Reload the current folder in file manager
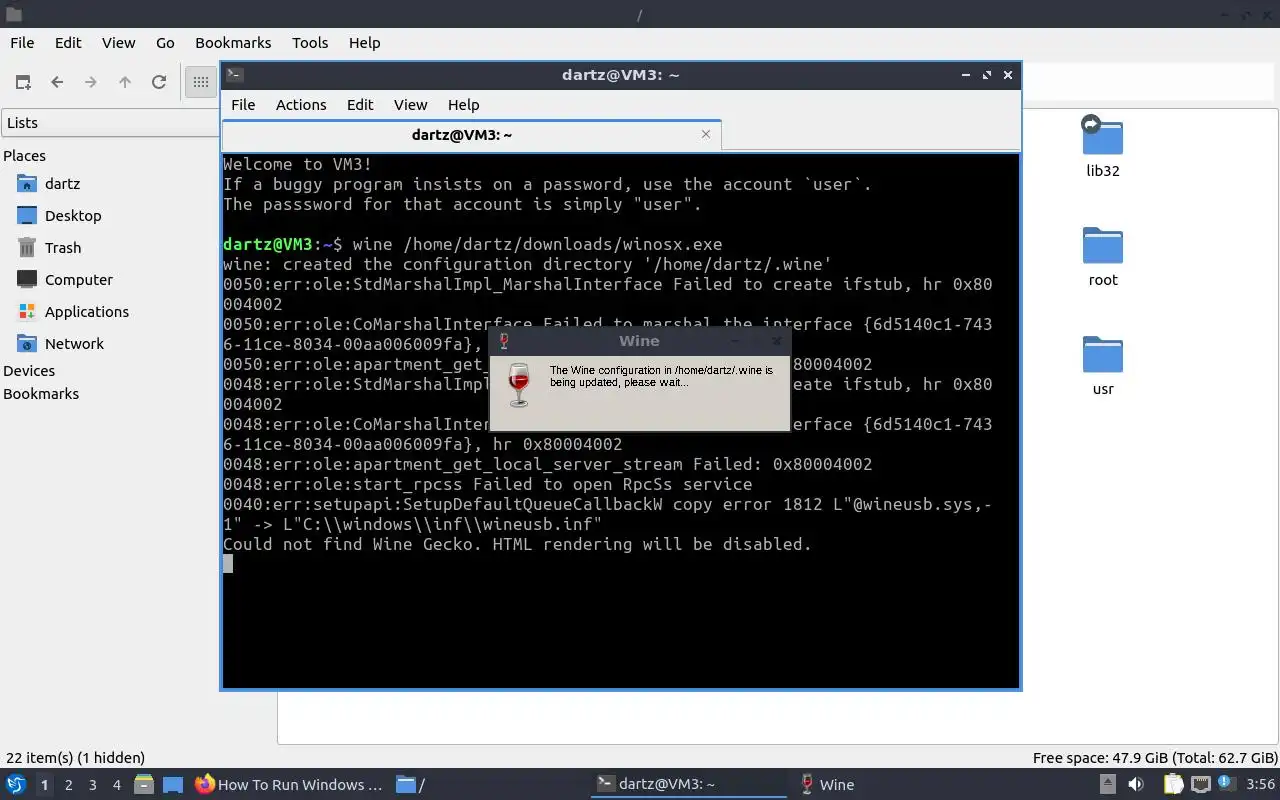 pos(159,82)
